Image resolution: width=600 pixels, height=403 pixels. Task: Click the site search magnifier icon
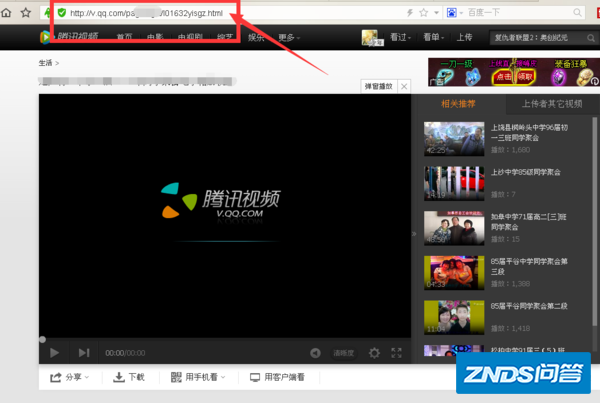click(591, 38)
